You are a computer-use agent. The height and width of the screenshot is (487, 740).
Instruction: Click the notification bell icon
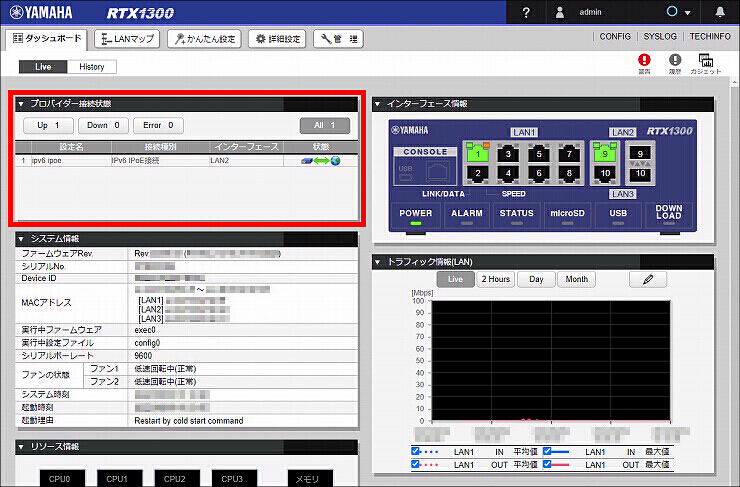point(720,12)
